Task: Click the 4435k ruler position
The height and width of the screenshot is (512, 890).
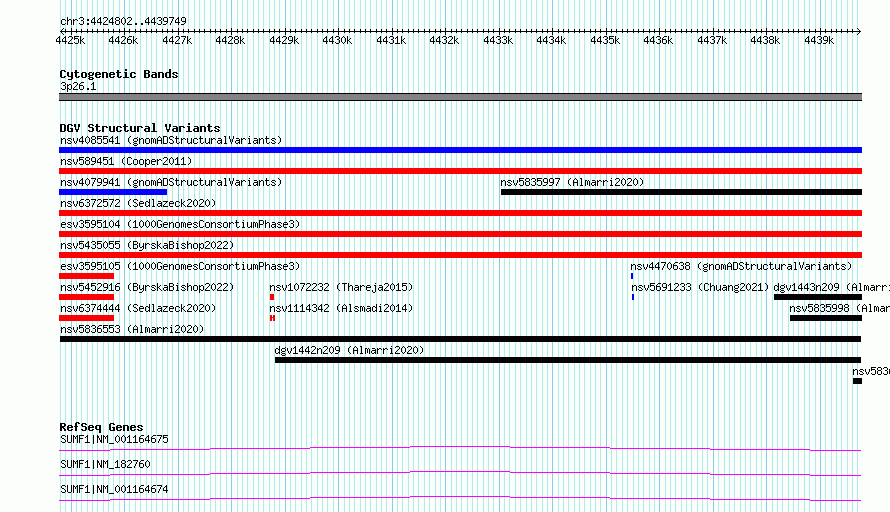Action: (604, 40)
